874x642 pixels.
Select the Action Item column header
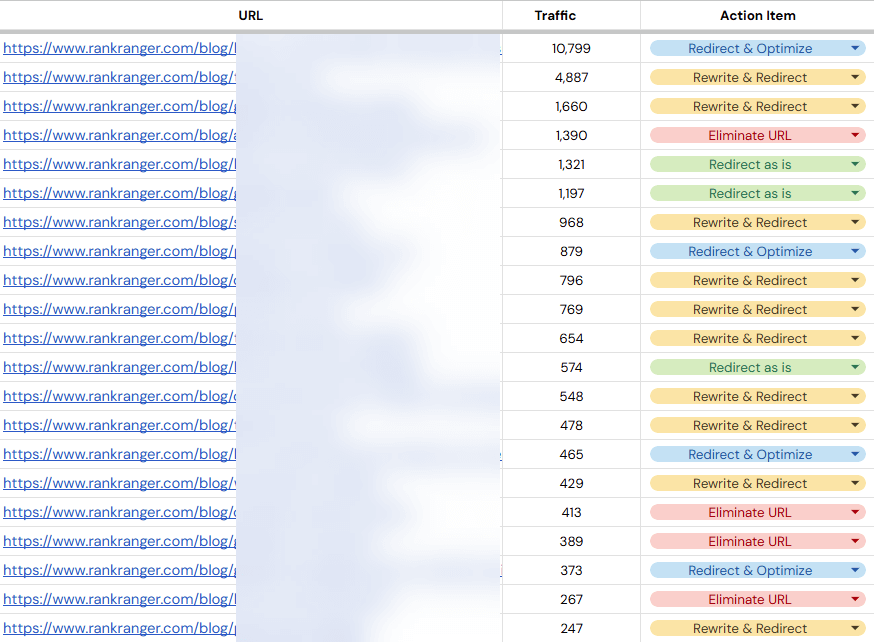(757, 15)
